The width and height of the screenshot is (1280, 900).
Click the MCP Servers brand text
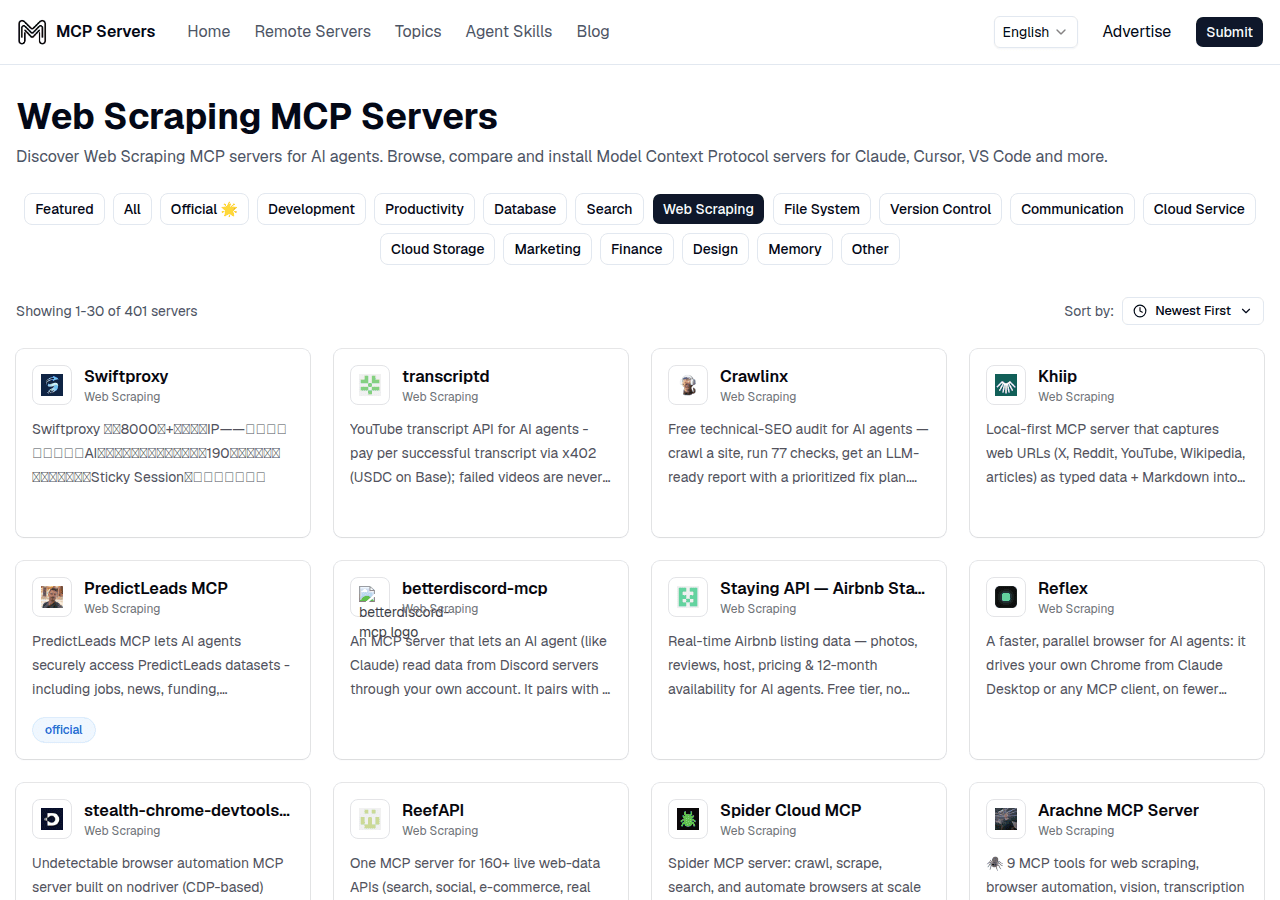(x=106, y=31)
